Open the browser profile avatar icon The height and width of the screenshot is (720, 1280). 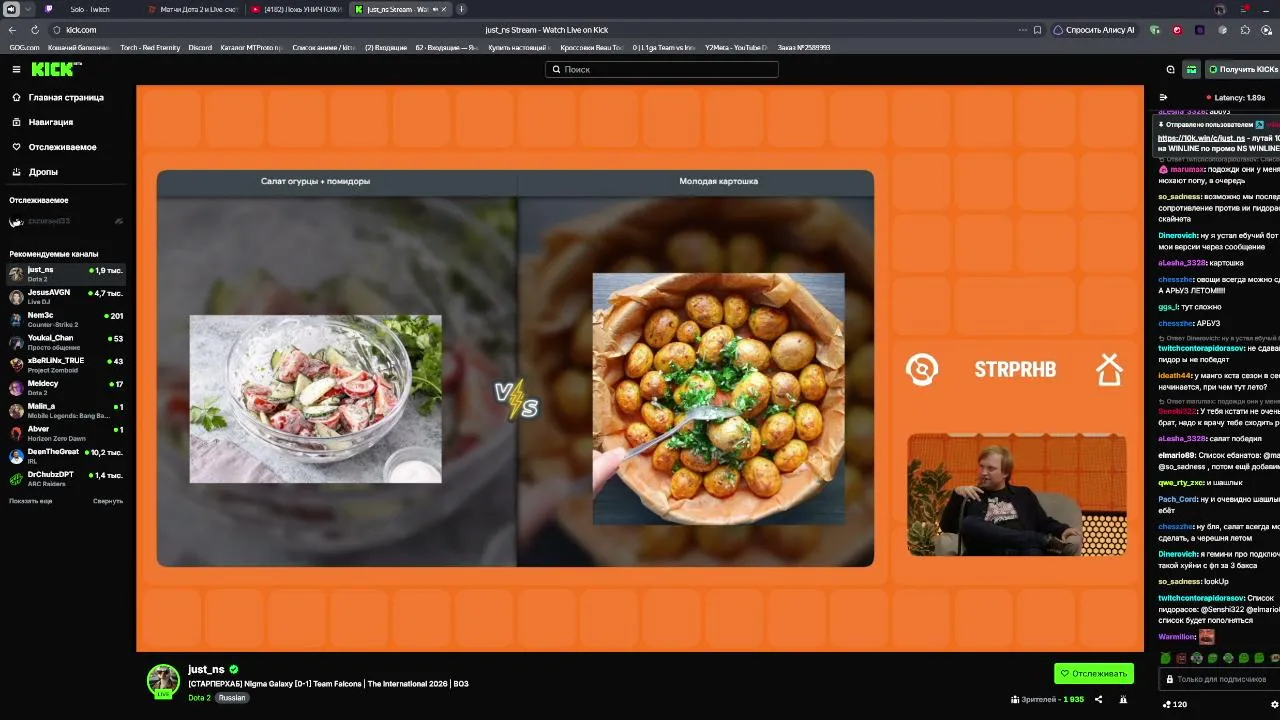point(1220,9)
